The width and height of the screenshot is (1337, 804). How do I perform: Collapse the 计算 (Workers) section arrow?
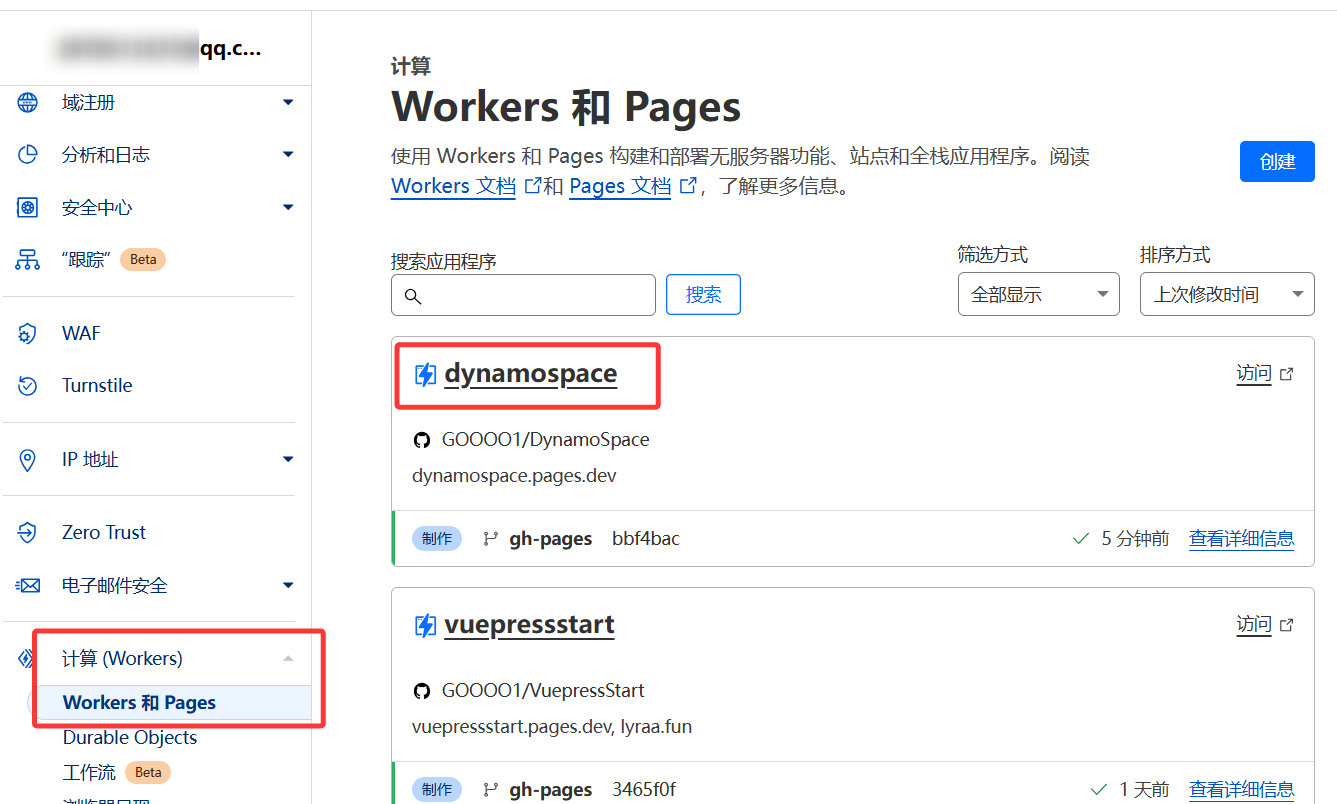pyautogui.click(x=288, y=658)
